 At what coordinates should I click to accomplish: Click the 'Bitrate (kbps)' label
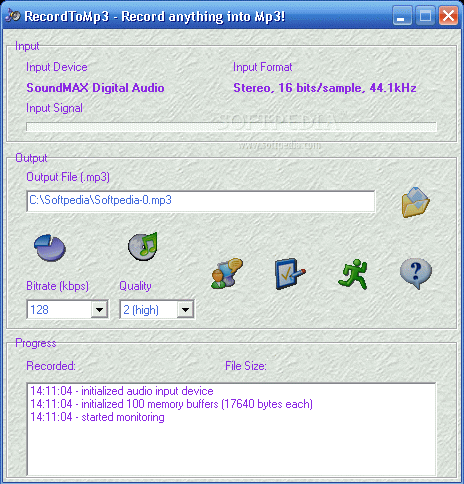[x=57, y=286]
